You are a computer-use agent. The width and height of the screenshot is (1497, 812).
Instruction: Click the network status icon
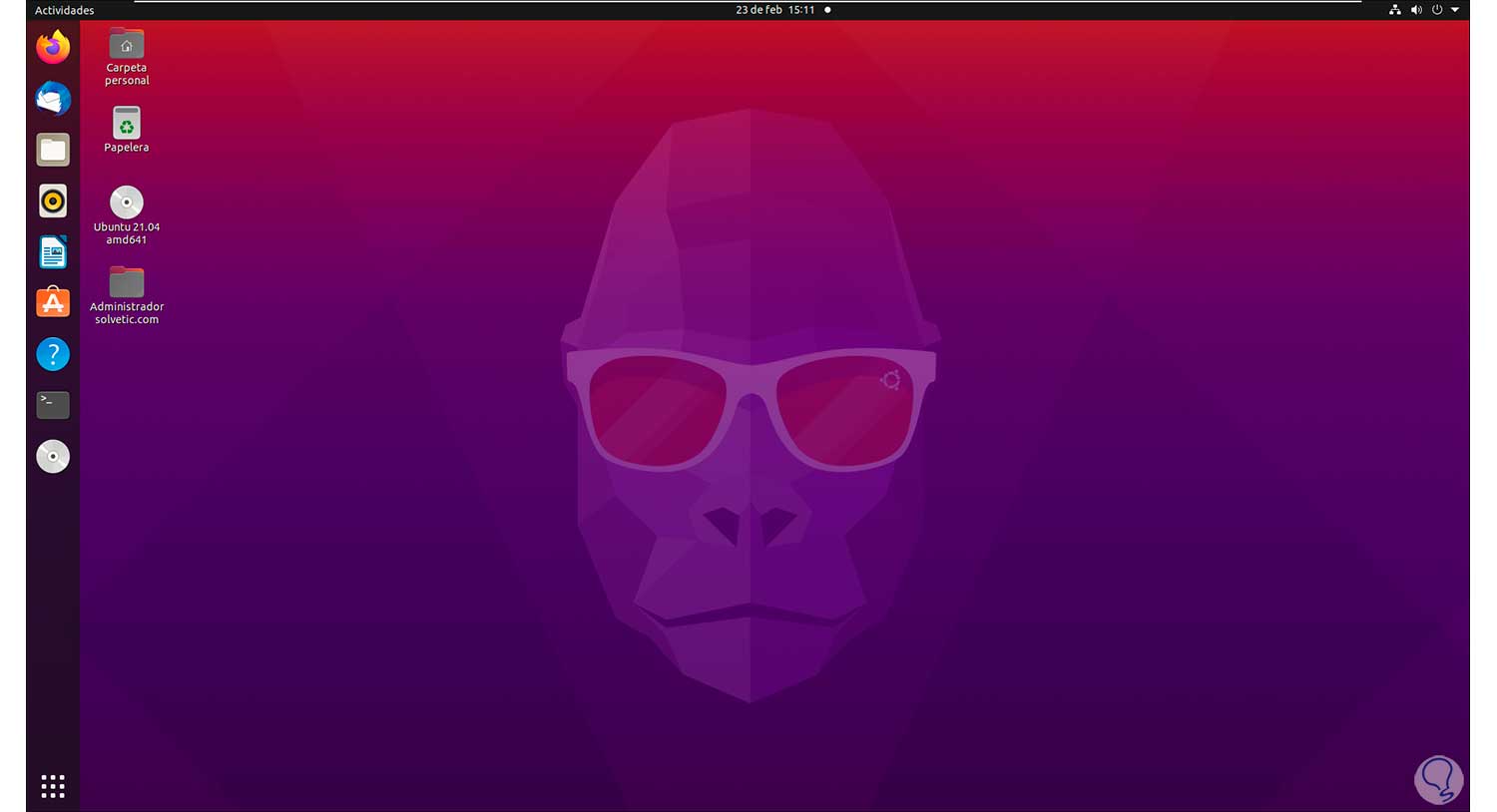(x=1395, y=10)
